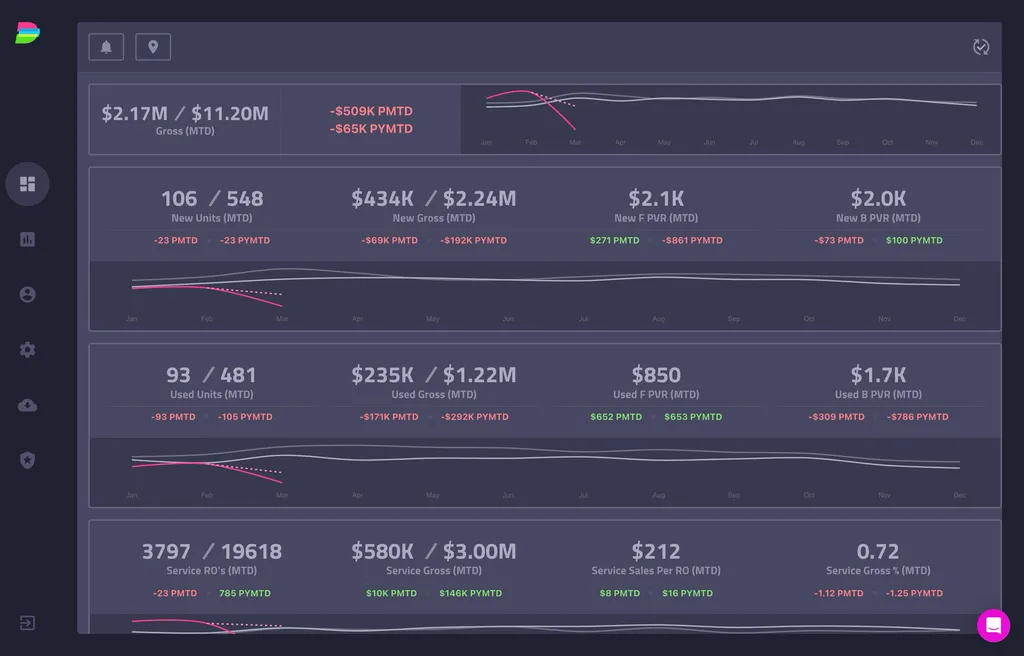Click Service RO's (MTD) 3797 / 19618

[212, 551]
